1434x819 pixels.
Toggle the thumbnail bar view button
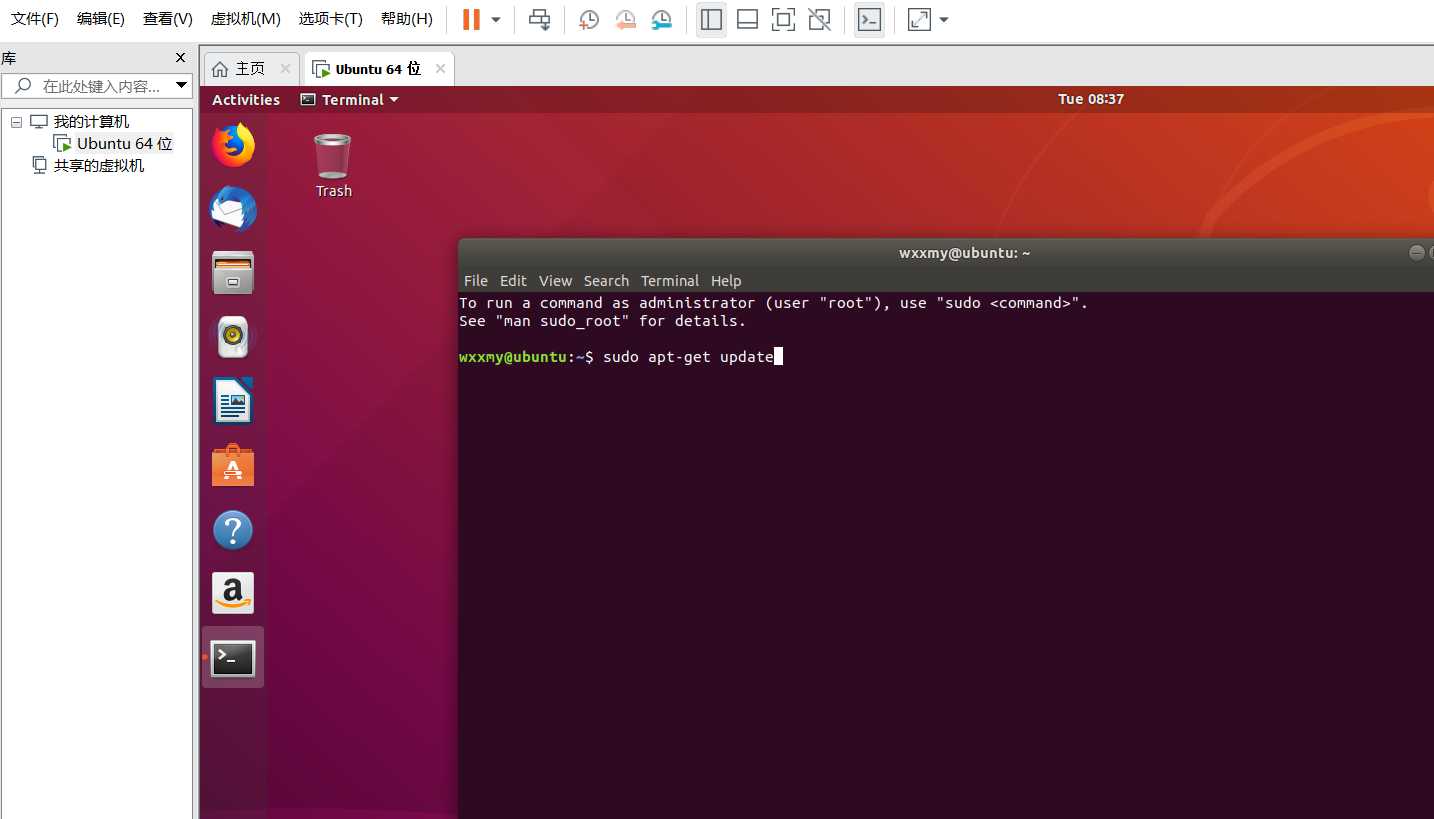tap(747, 19)
